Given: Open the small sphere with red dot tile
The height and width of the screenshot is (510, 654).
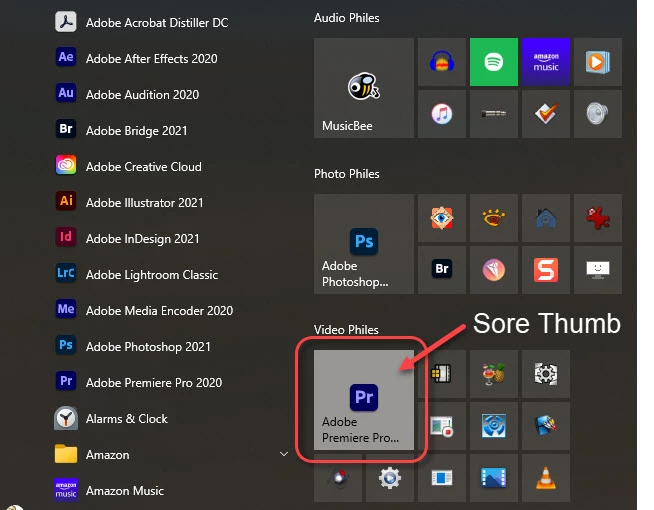Looking at the screenshot, I should (x=338, y=478).
